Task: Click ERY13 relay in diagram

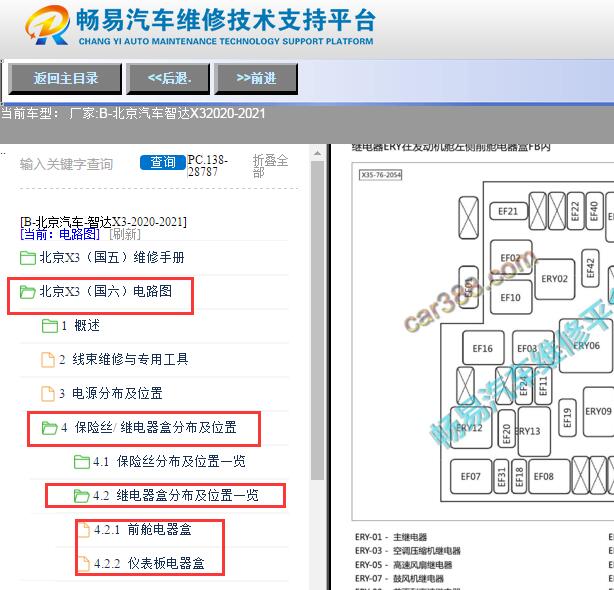Action: [x=534, y=431]
